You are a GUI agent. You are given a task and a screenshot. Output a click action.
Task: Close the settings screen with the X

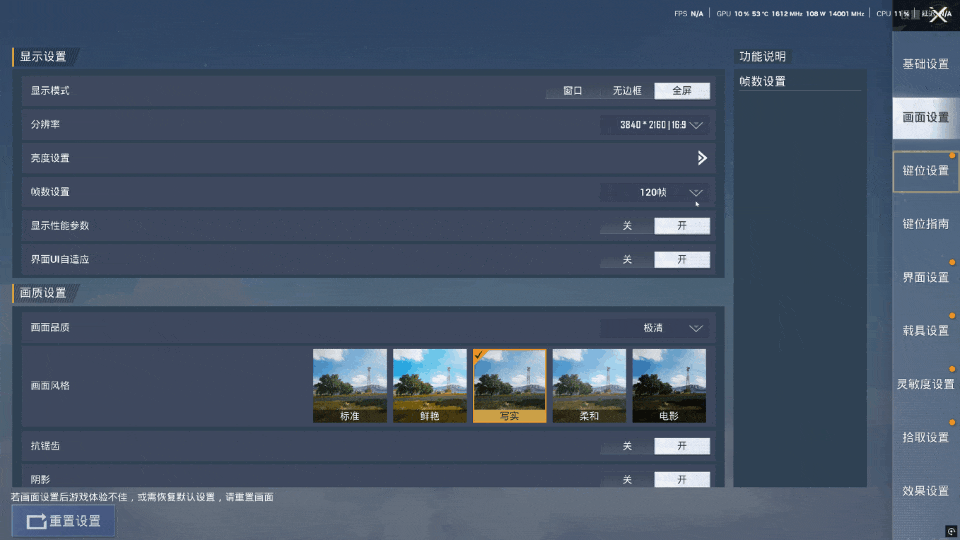coord(938,14)
